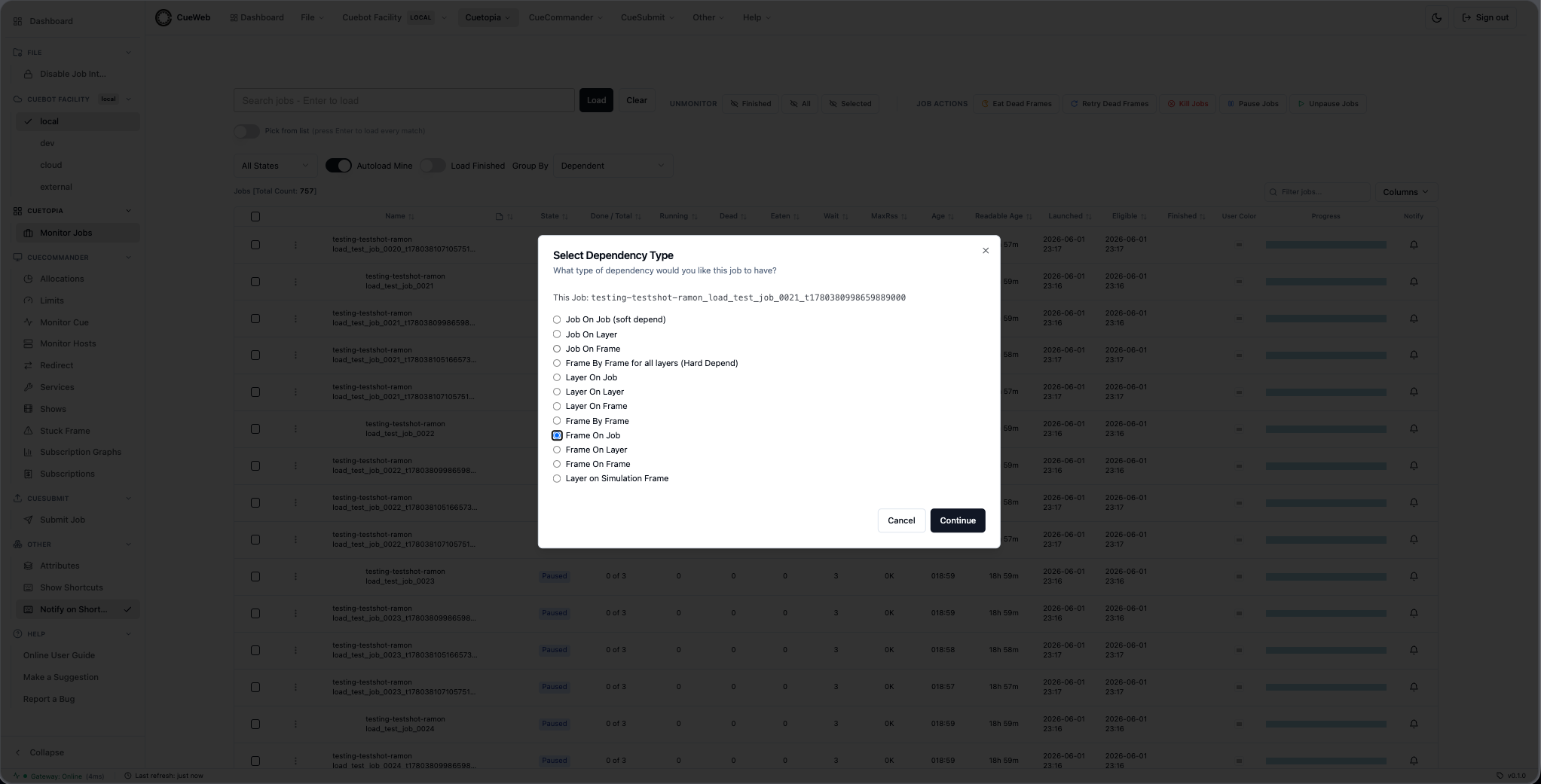Click the Sign out button
1541x784 pixels.
(1485, 17)
